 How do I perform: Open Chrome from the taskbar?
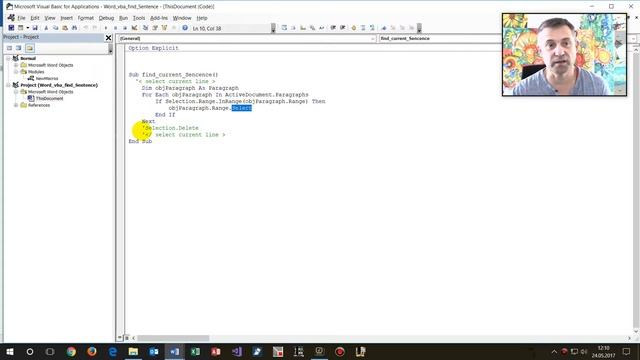pyautogui.click(x=71, y=351)
